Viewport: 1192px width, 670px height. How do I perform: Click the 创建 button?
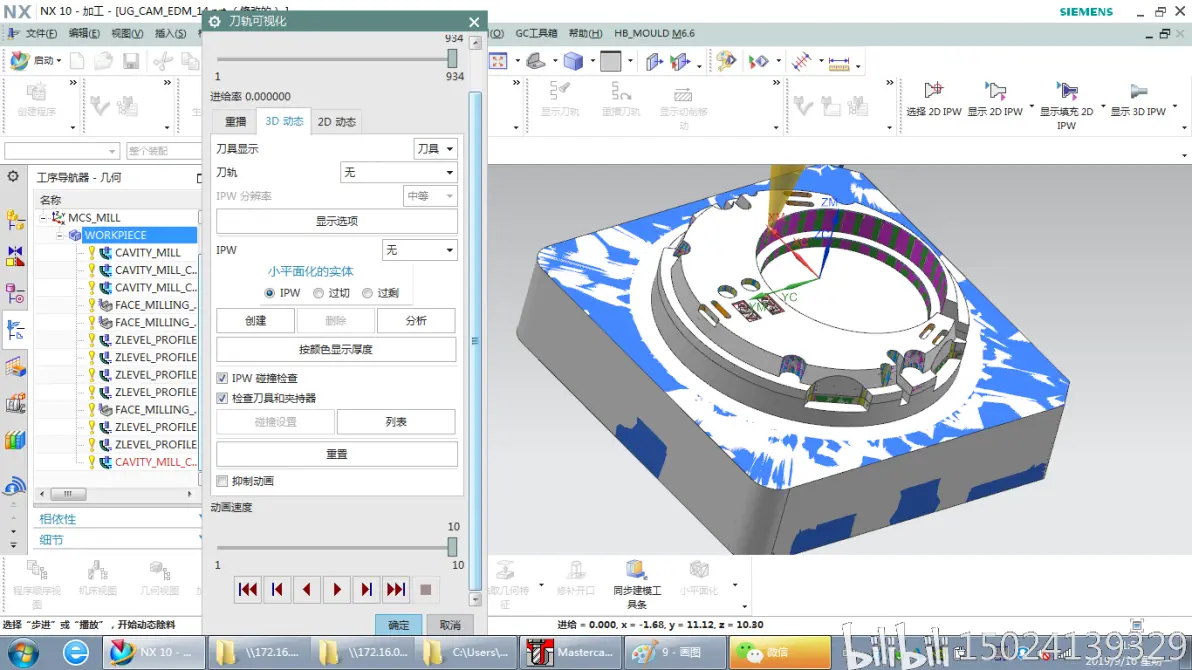(255, 321)
